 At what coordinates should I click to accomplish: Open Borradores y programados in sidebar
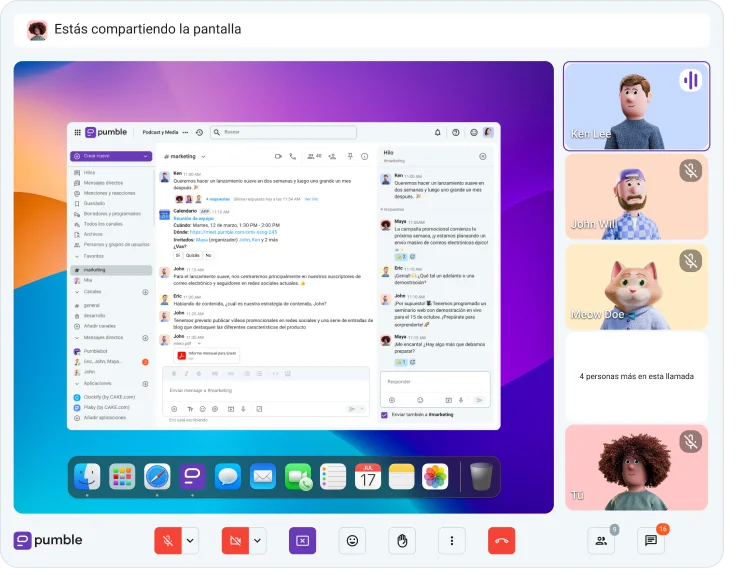tap(112, 214)
